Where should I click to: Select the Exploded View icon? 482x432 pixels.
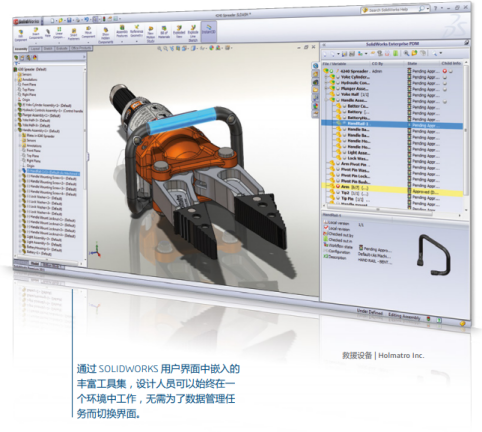[179, 32]
